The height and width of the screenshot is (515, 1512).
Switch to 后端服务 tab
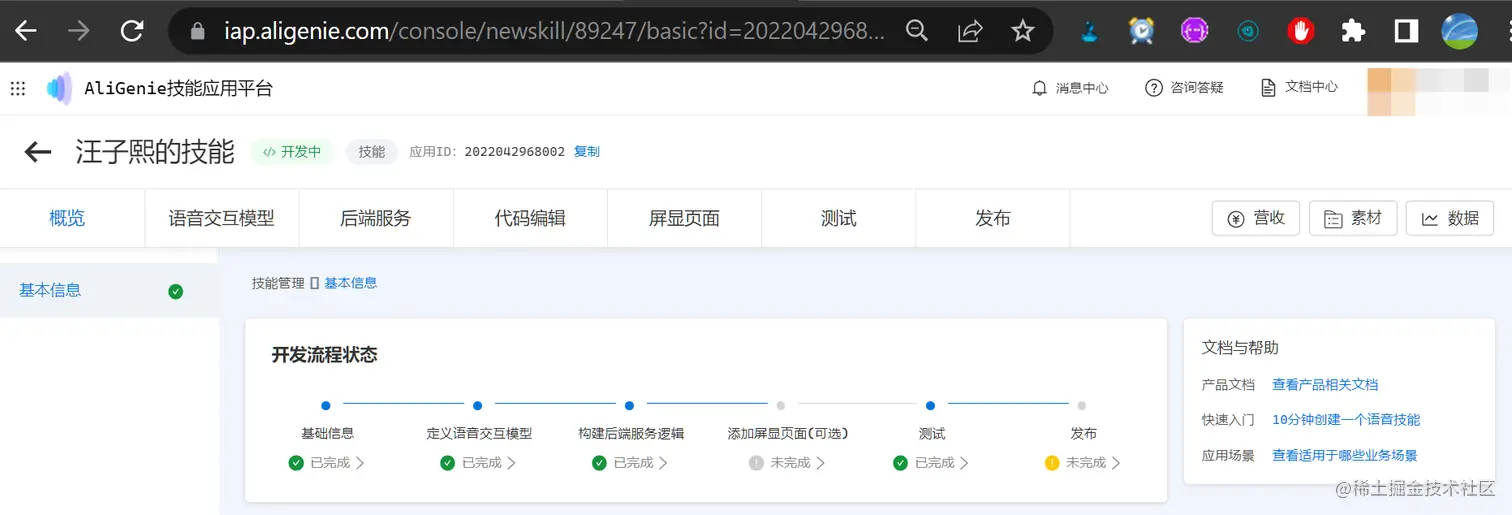click(x=375, y=218)
